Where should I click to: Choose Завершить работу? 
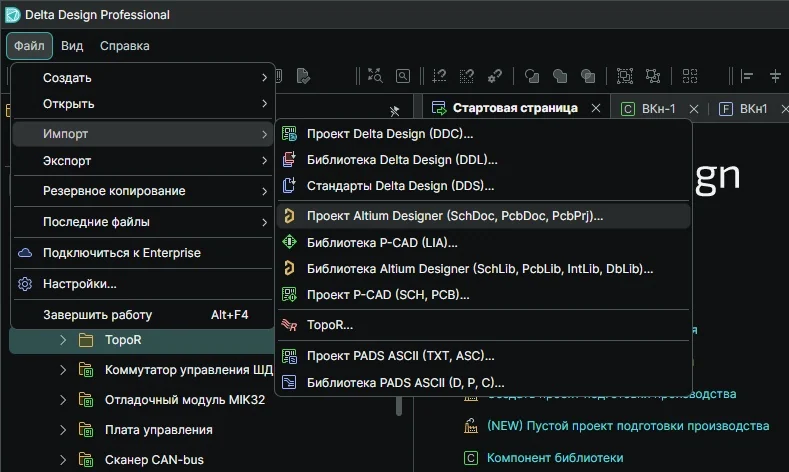143,315
